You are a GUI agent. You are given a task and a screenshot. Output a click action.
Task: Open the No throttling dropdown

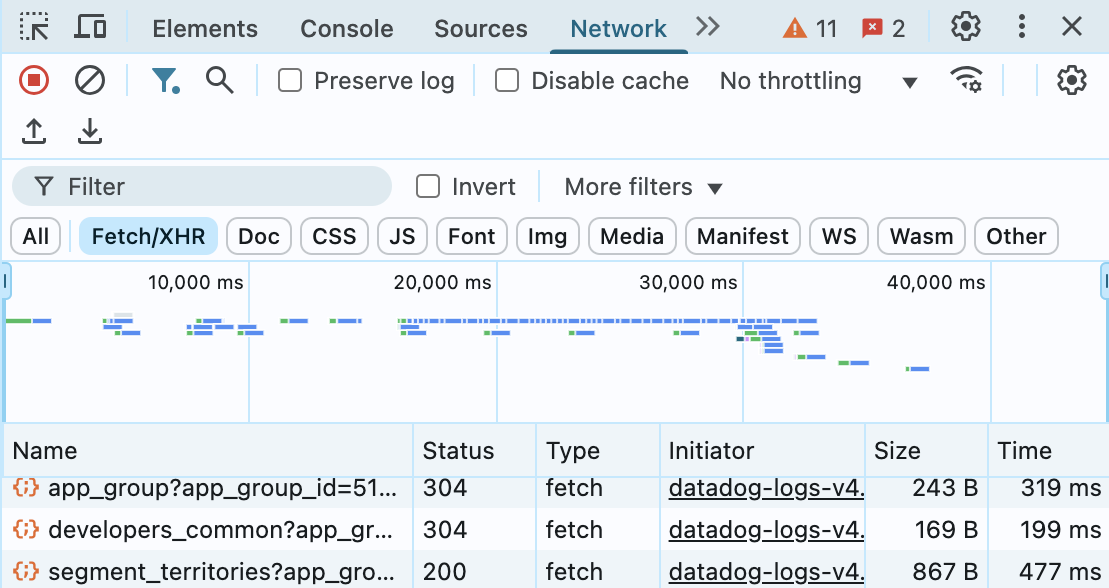click(818, 81)
